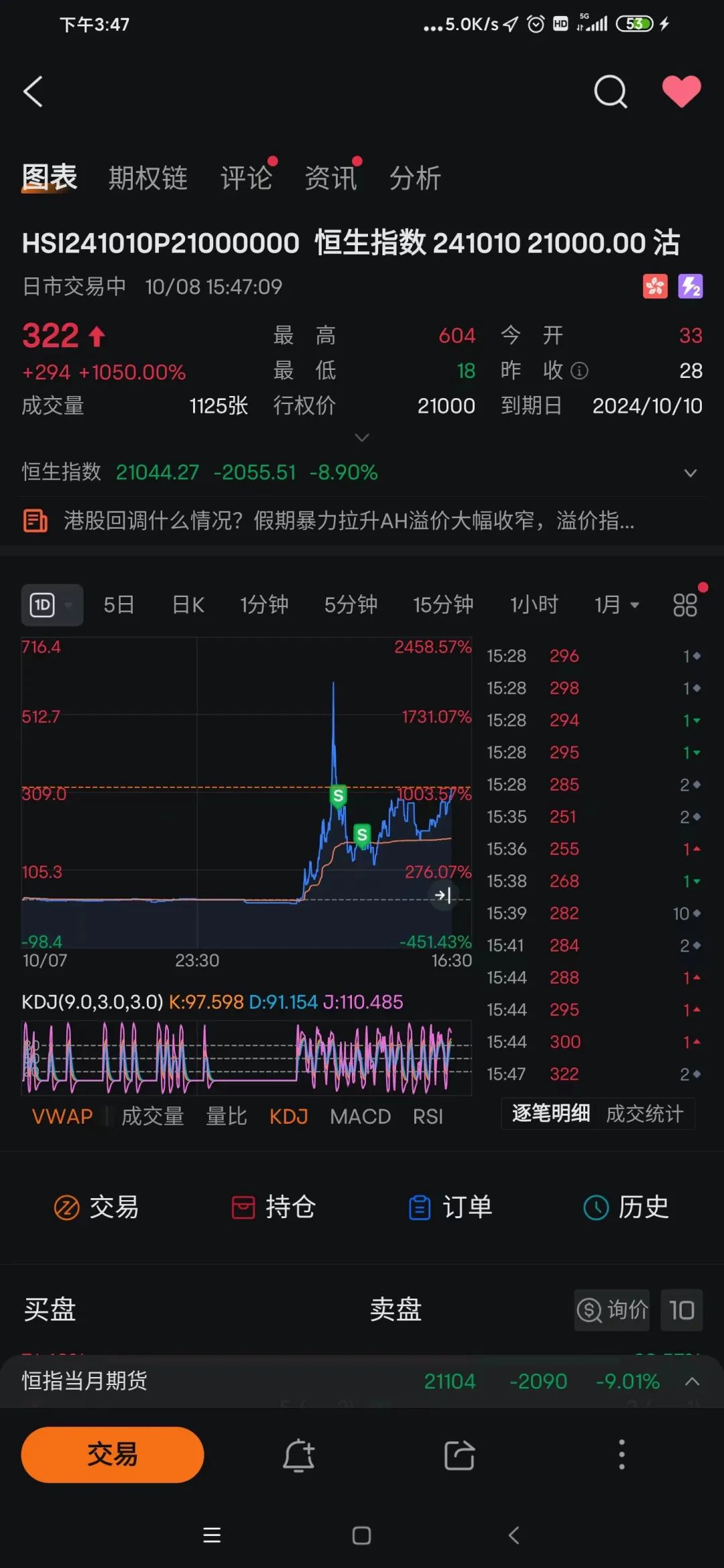
Task: Tap the 询价 quote request button
Action: pyautogui.click(x=612, y=1310)
